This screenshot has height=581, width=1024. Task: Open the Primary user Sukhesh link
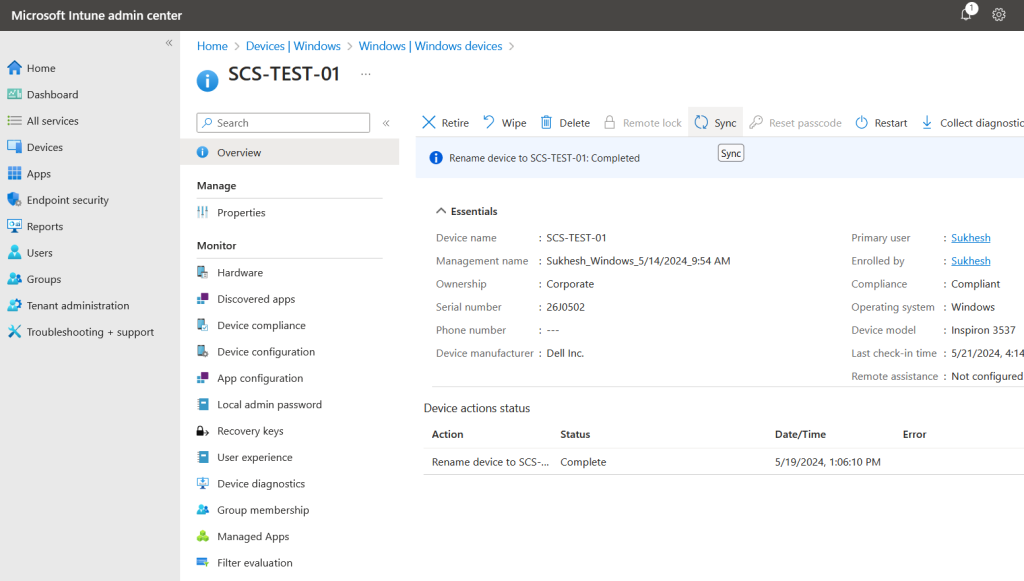pyautogui.click(x=970, y=238)
